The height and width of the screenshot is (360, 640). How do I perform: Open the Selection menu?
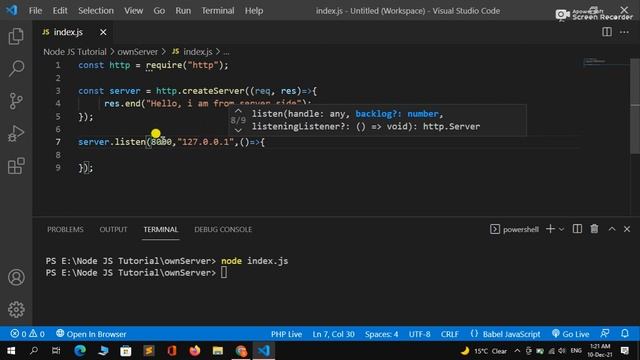96,11
